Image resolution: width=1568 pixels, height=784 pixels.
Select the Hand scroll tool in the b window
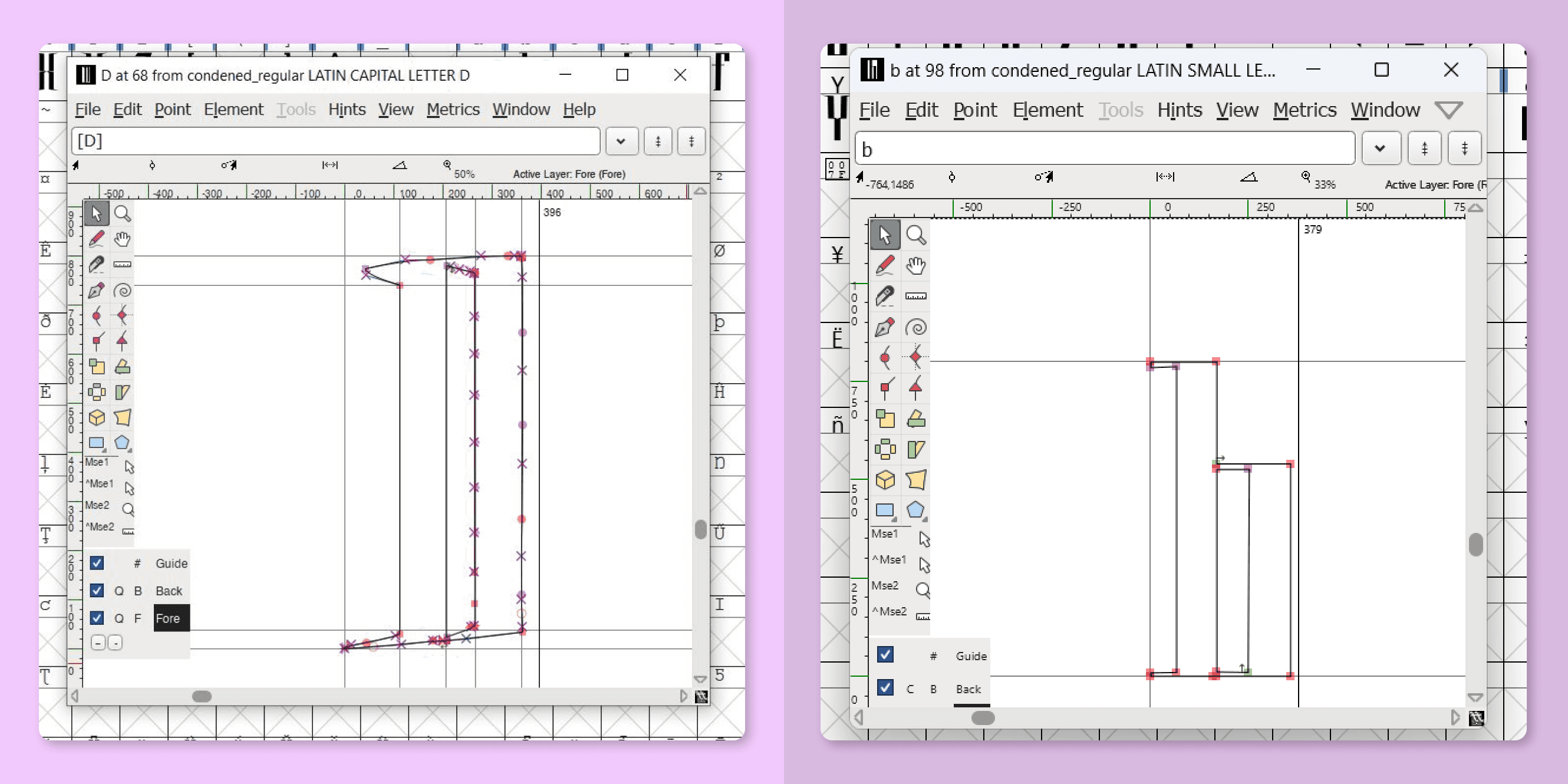[x=915, y=266]
